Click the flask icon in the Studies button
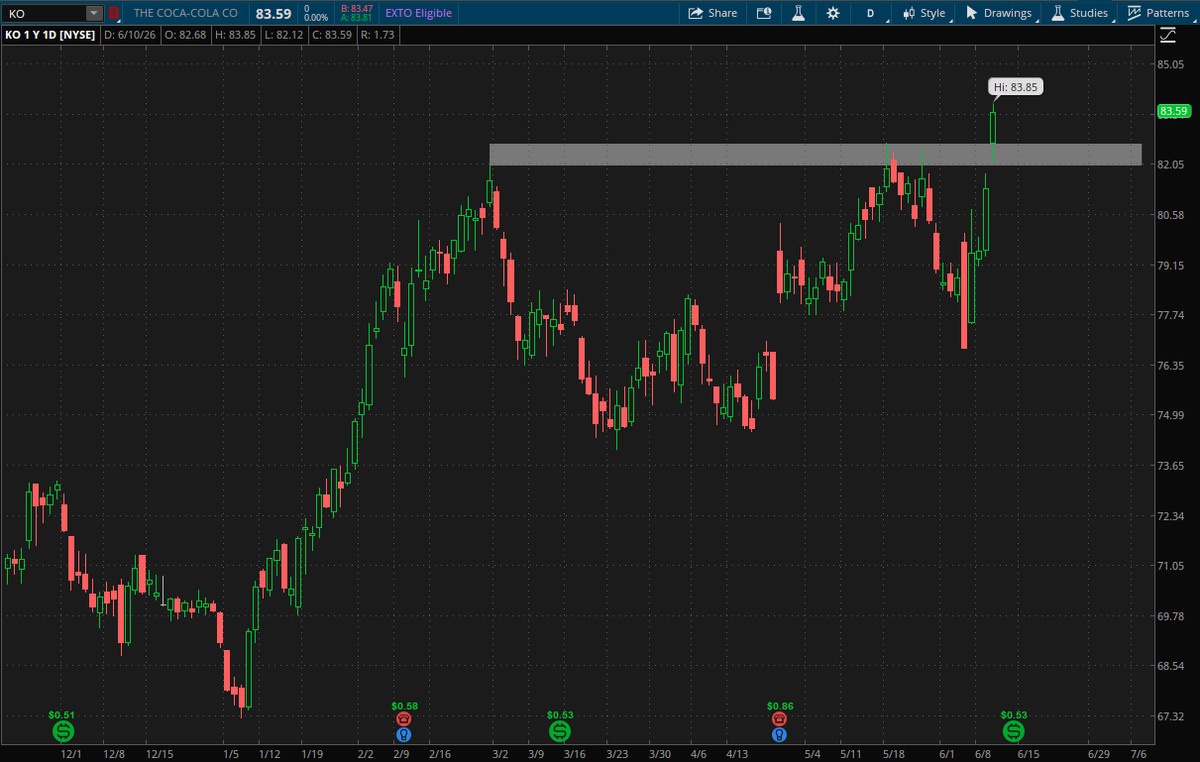The image size is (1200, 762). click(1058, 13)
